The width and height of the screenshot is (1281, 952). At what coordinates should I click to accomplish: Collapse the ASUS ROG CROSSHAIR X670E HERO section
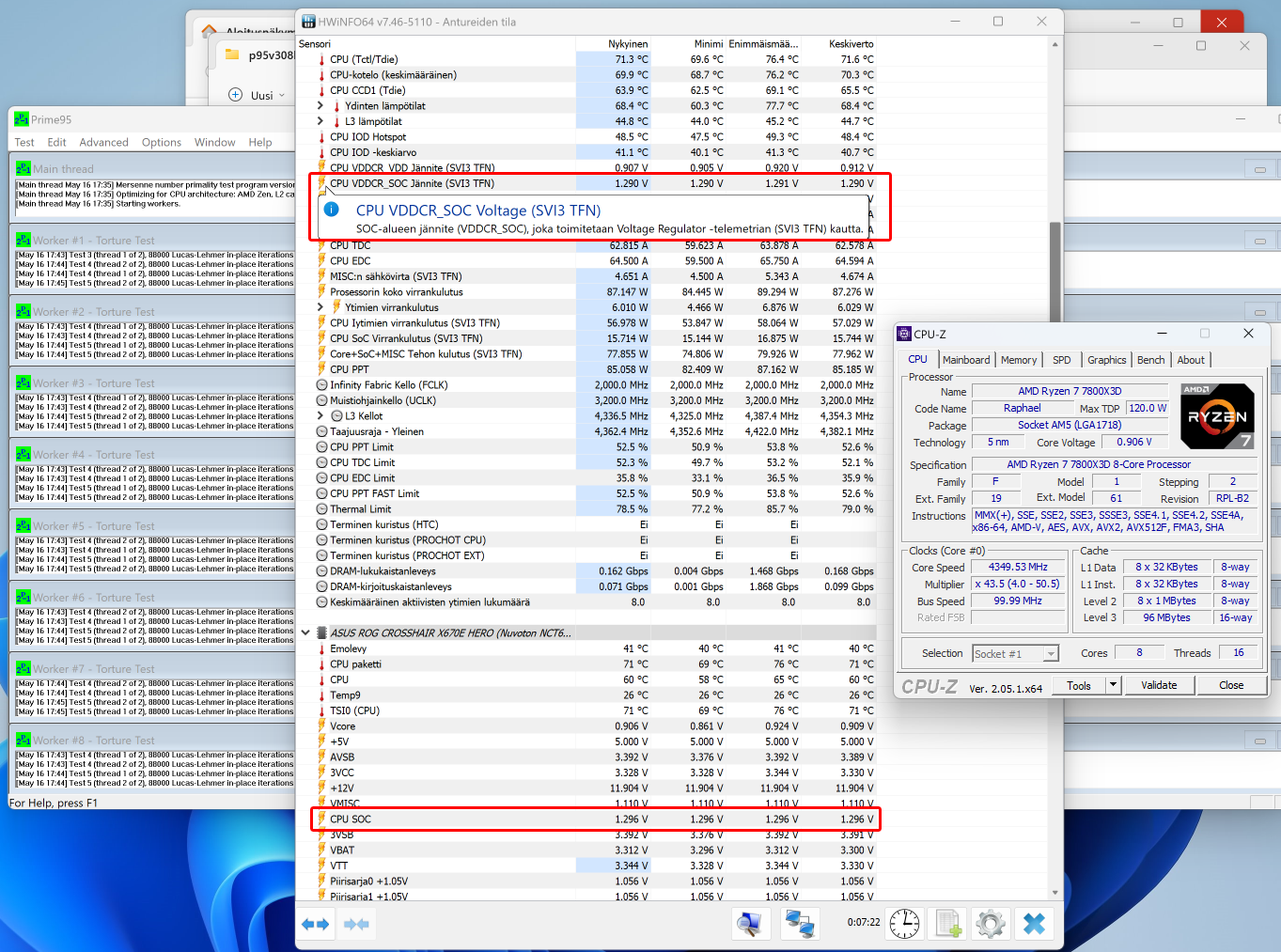(305, 633)
